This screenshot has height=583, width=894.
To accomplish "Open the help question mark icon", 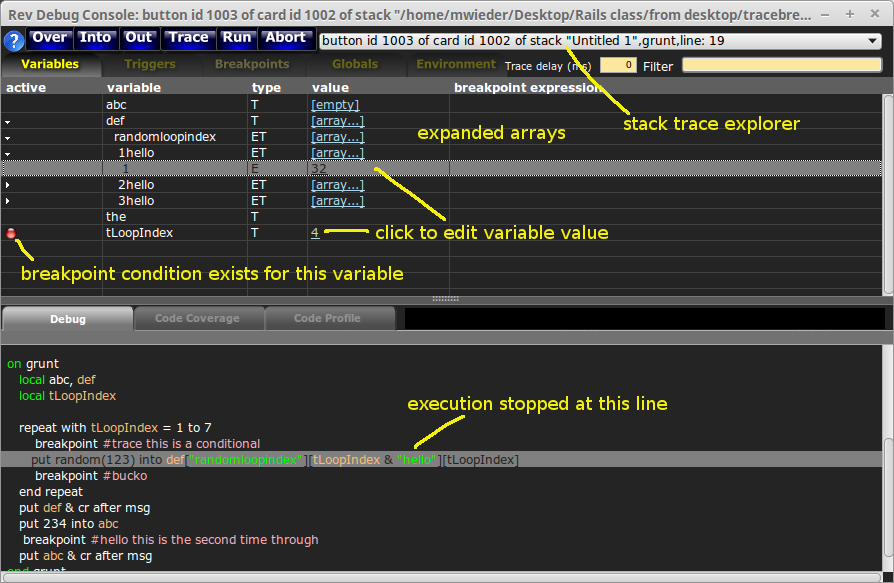I will [x=12, y=41].
